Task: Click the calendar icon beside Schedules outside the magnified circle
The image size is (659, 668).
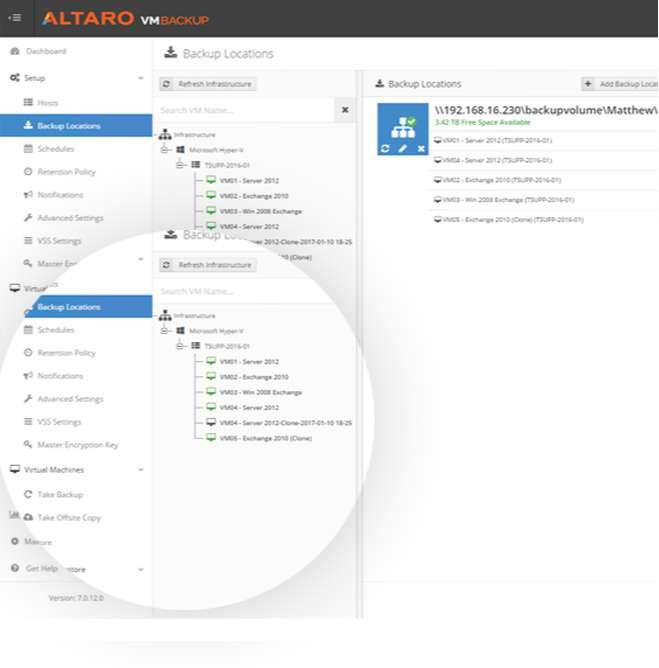Action: pos(28,149)
